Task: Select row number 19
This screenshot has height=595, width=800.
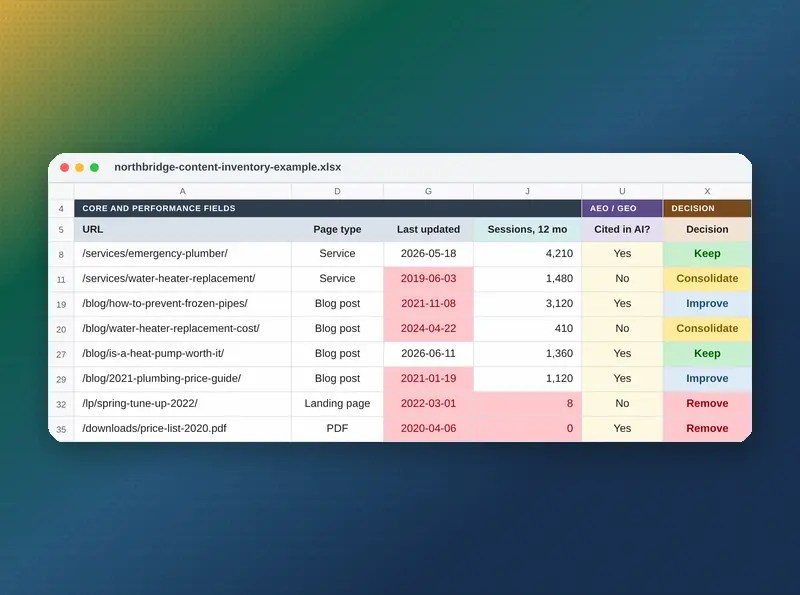Action: click(x=61, y=304)
